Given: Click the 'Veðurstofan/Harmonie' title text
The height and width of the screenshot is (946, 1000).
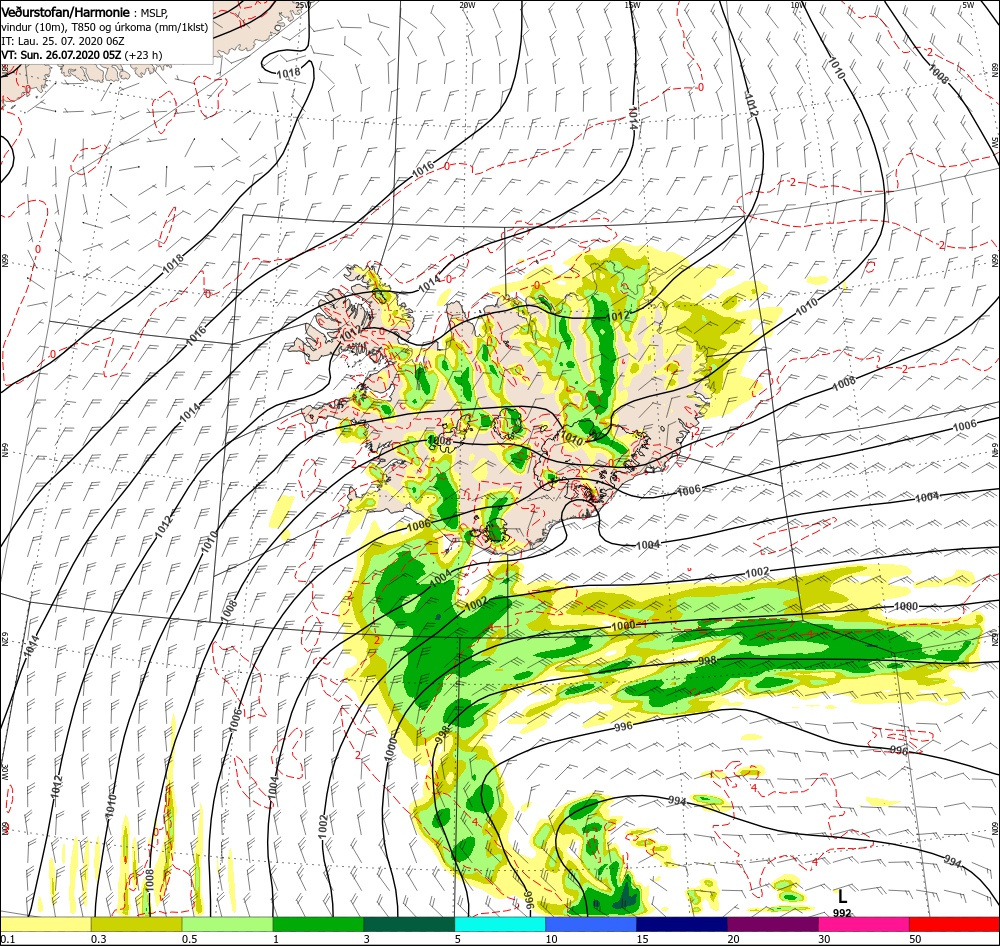Looking at the screenshot, I should [x=66, y=13].
